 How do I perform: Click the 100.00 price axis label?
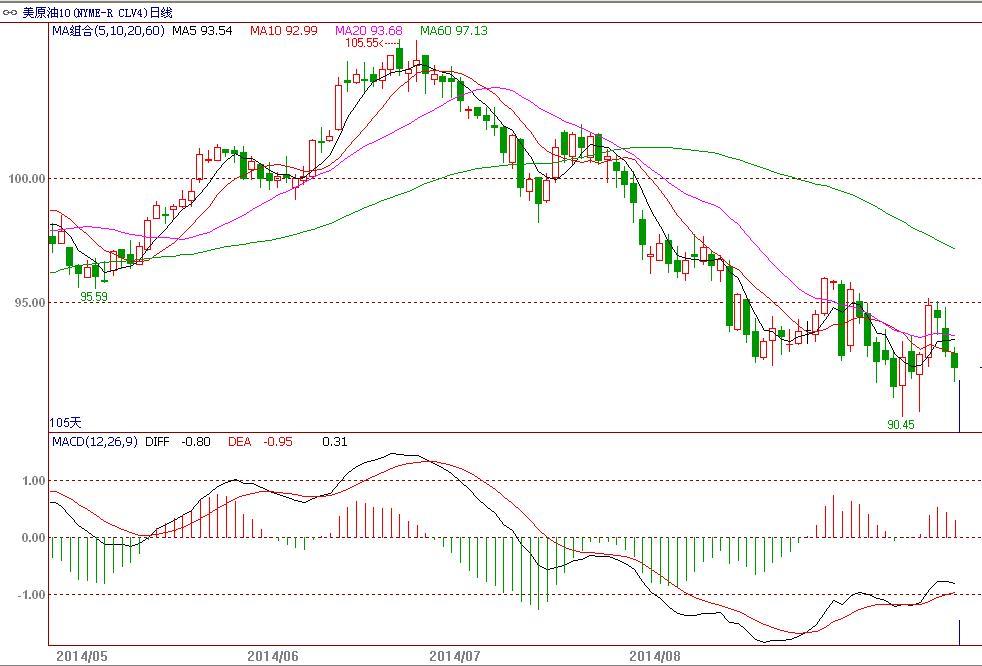[27, 179]
